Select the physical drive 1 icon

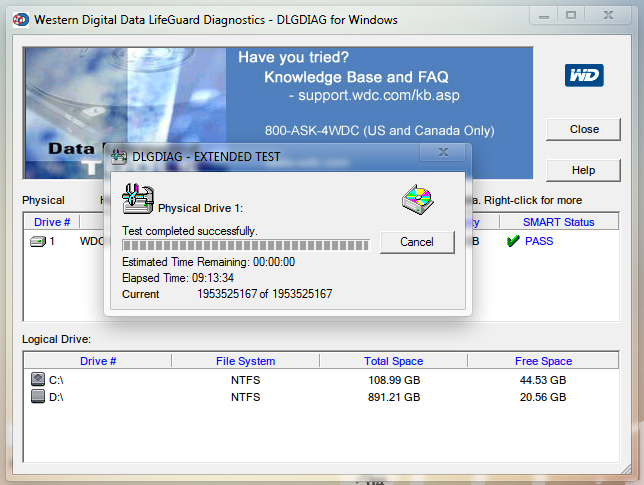(38, 241)
